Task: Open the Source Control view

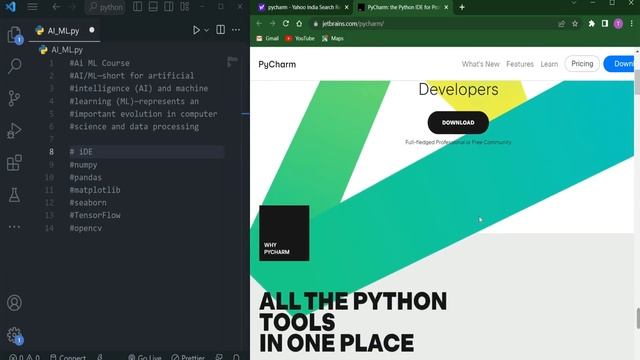Action: (14, 98)
